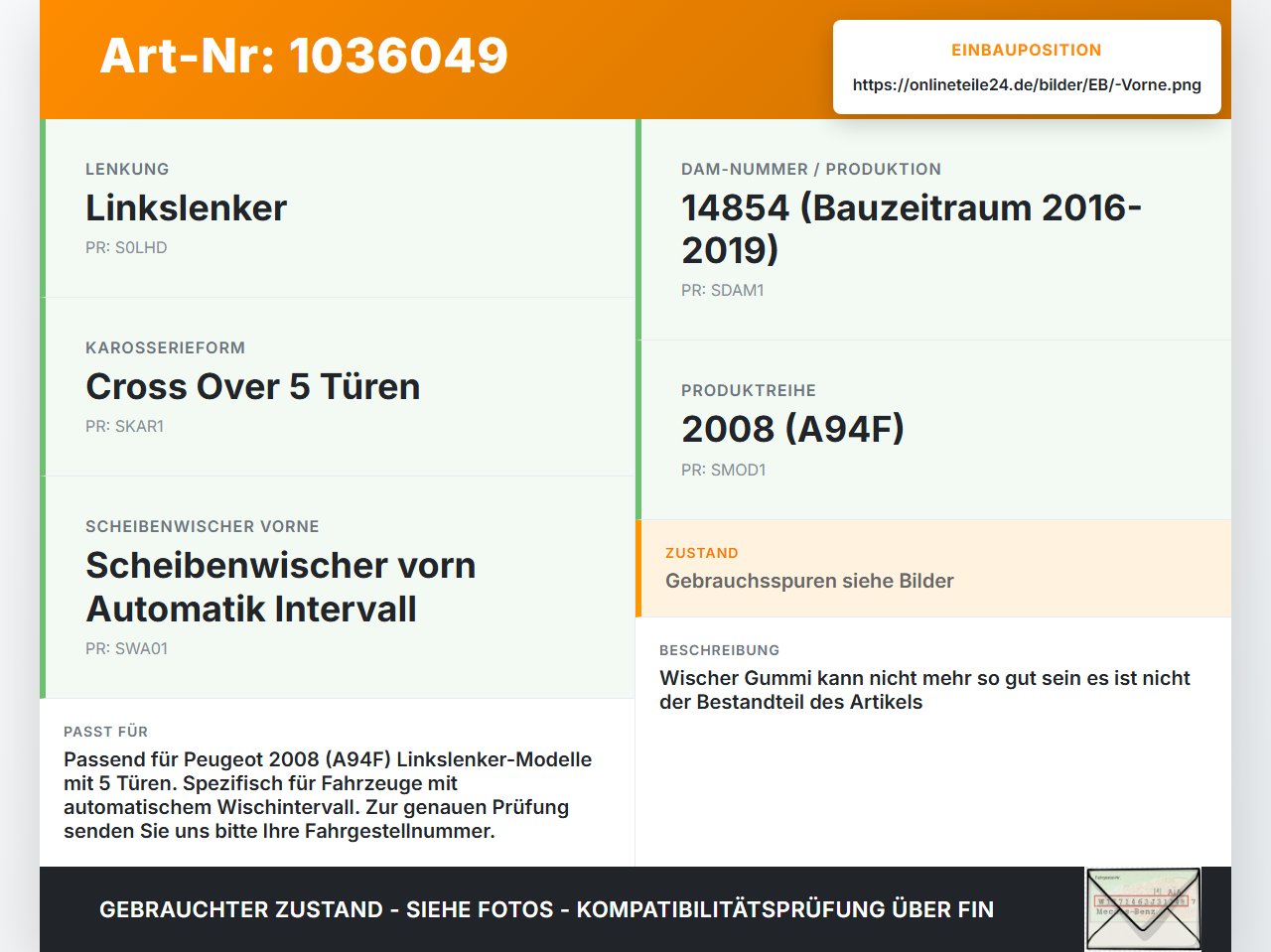Select the Wischer Gummi description text
The image size is (1271, 952).
[x=924, y=690]
